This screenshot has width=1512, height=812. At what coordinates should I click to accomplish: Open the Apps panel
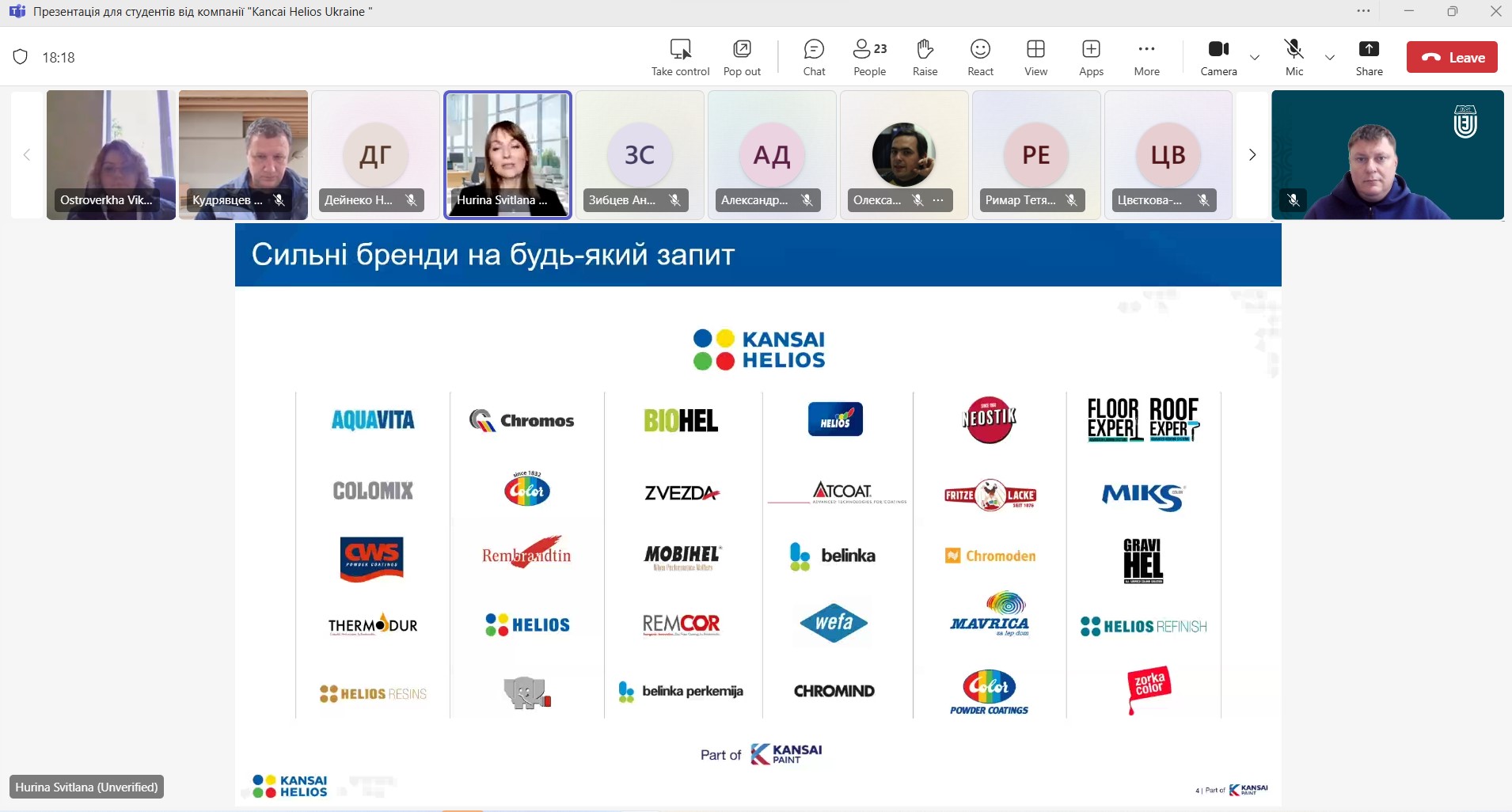1091,57
